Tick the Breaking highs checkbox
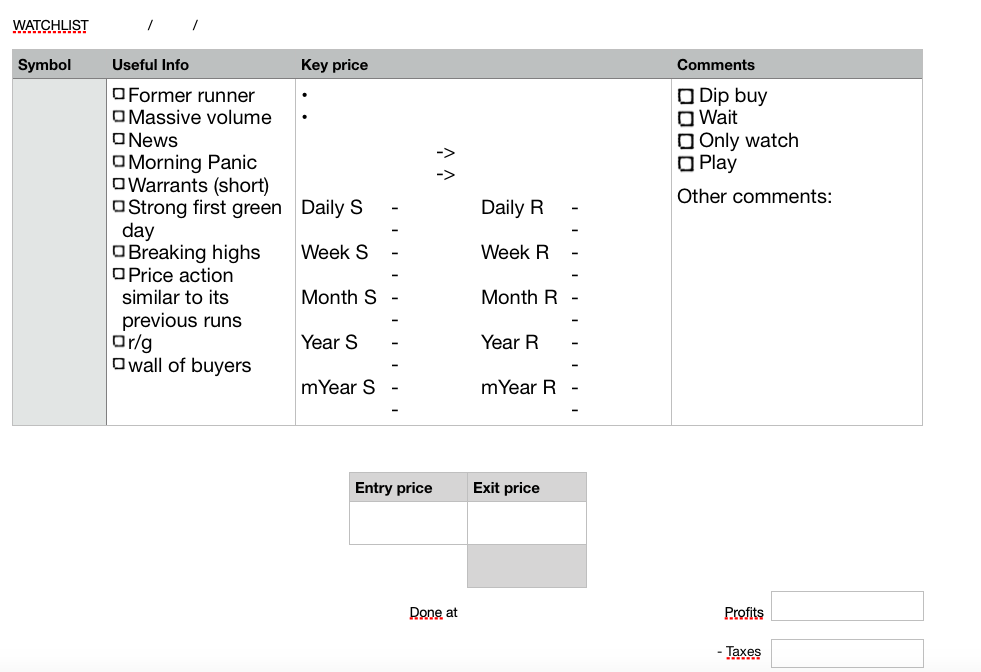Viewport: 981px width, 672px height. pyautogui.click(x=120, y=251)
